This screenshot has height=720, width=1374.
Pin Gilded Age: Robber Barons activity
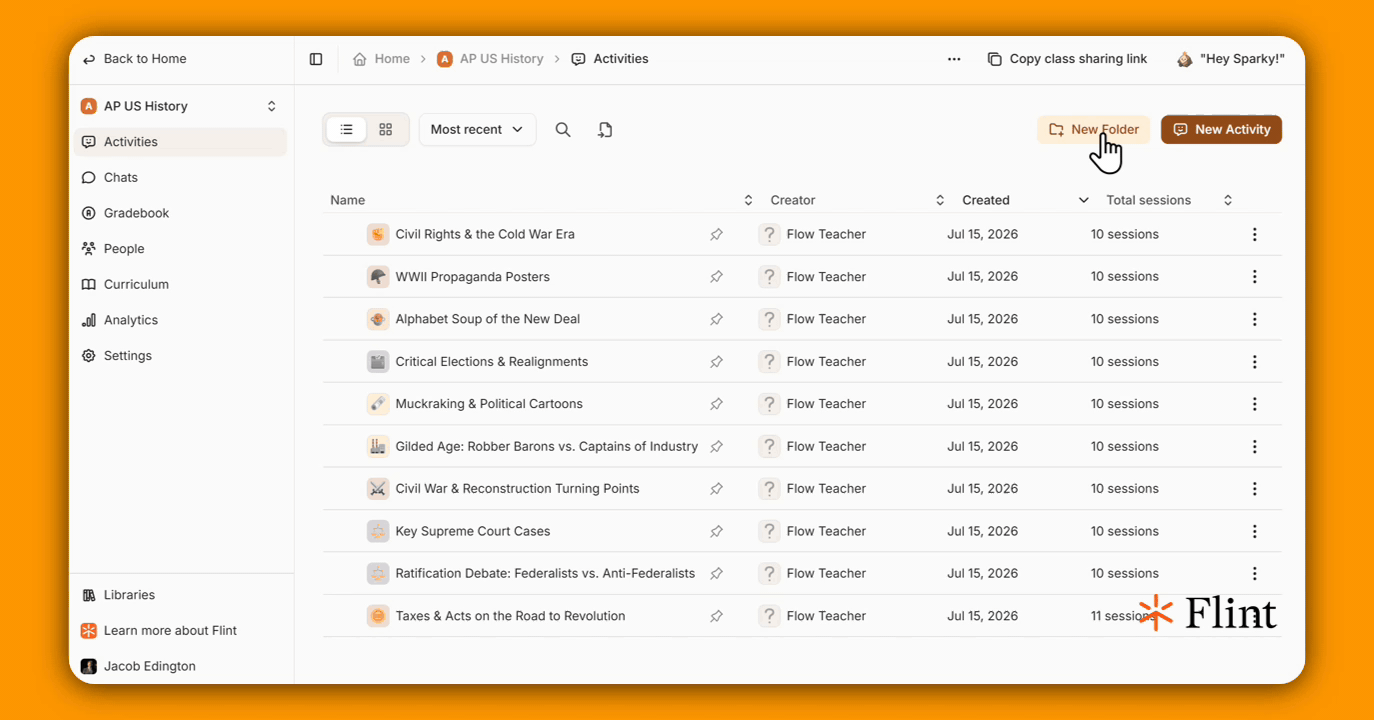716,447
